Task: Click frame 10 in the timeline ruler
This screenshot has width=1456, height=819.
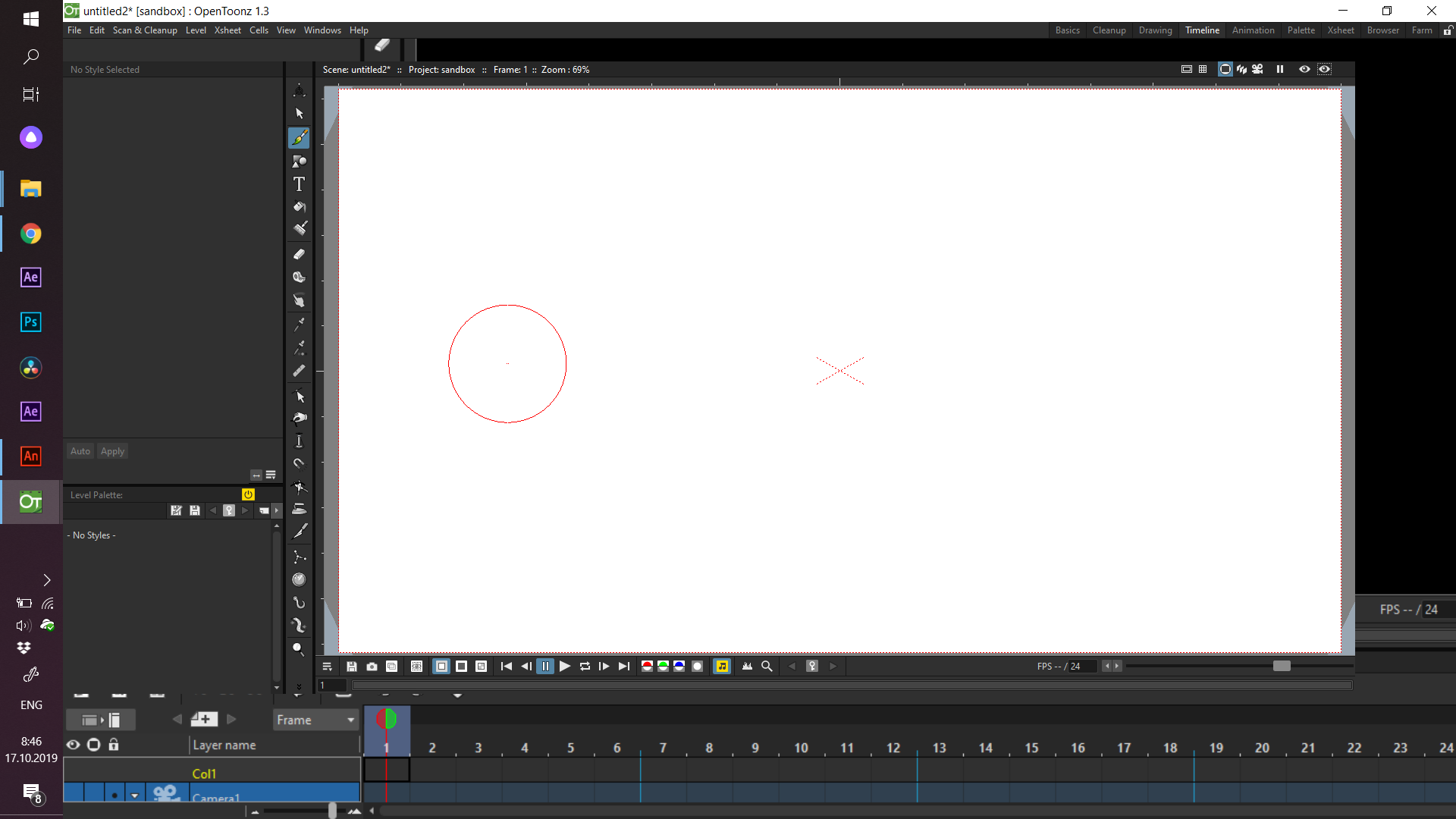Action: pyautogui.click(x=802, y=747)
